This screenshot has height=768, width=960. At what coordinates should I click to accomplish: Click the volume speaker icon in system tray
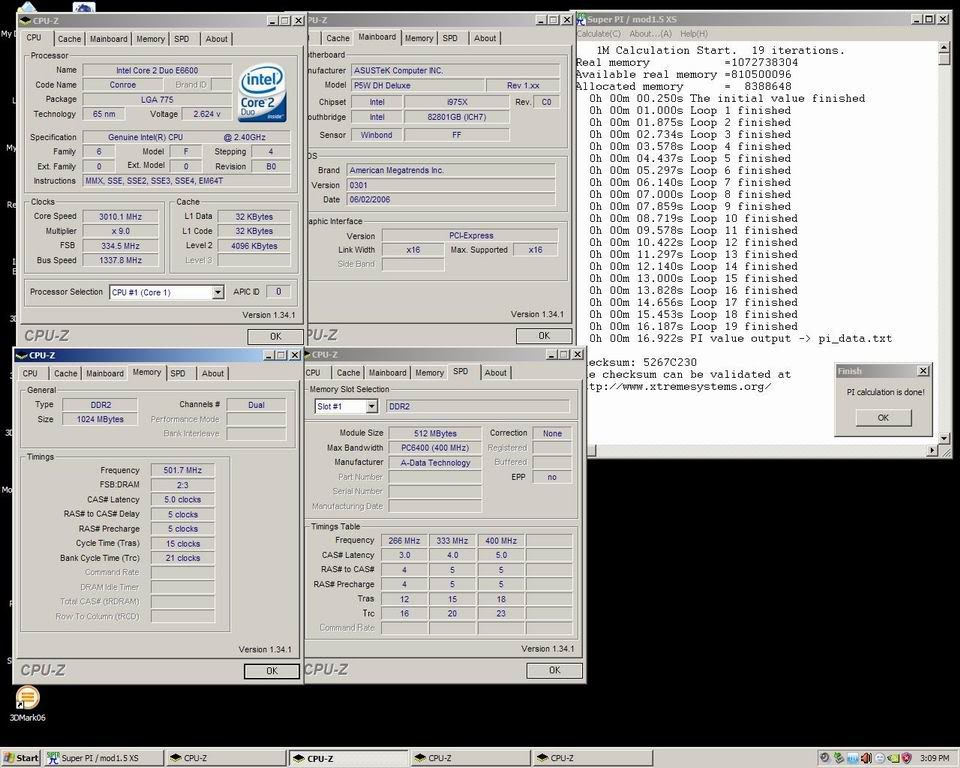pos(866,758)
